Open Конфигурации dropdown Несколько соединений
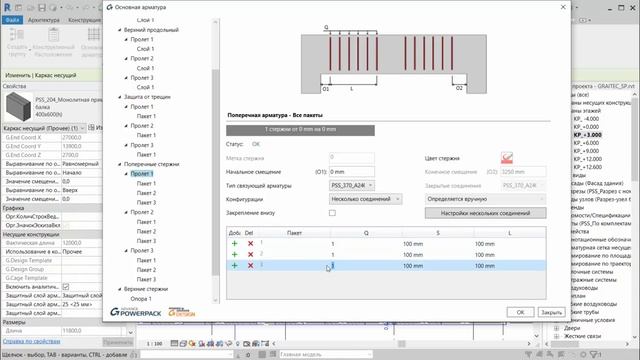 point(365,199)
